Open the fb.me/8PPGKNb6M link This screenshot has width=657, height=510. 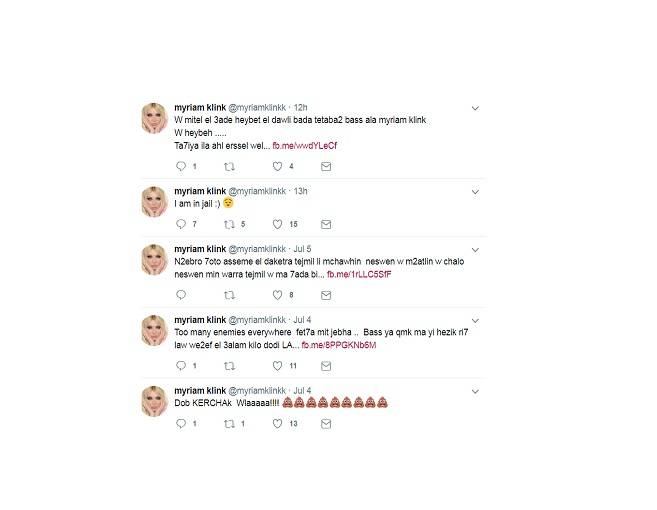pyautogui.click(x=339, y=345)
